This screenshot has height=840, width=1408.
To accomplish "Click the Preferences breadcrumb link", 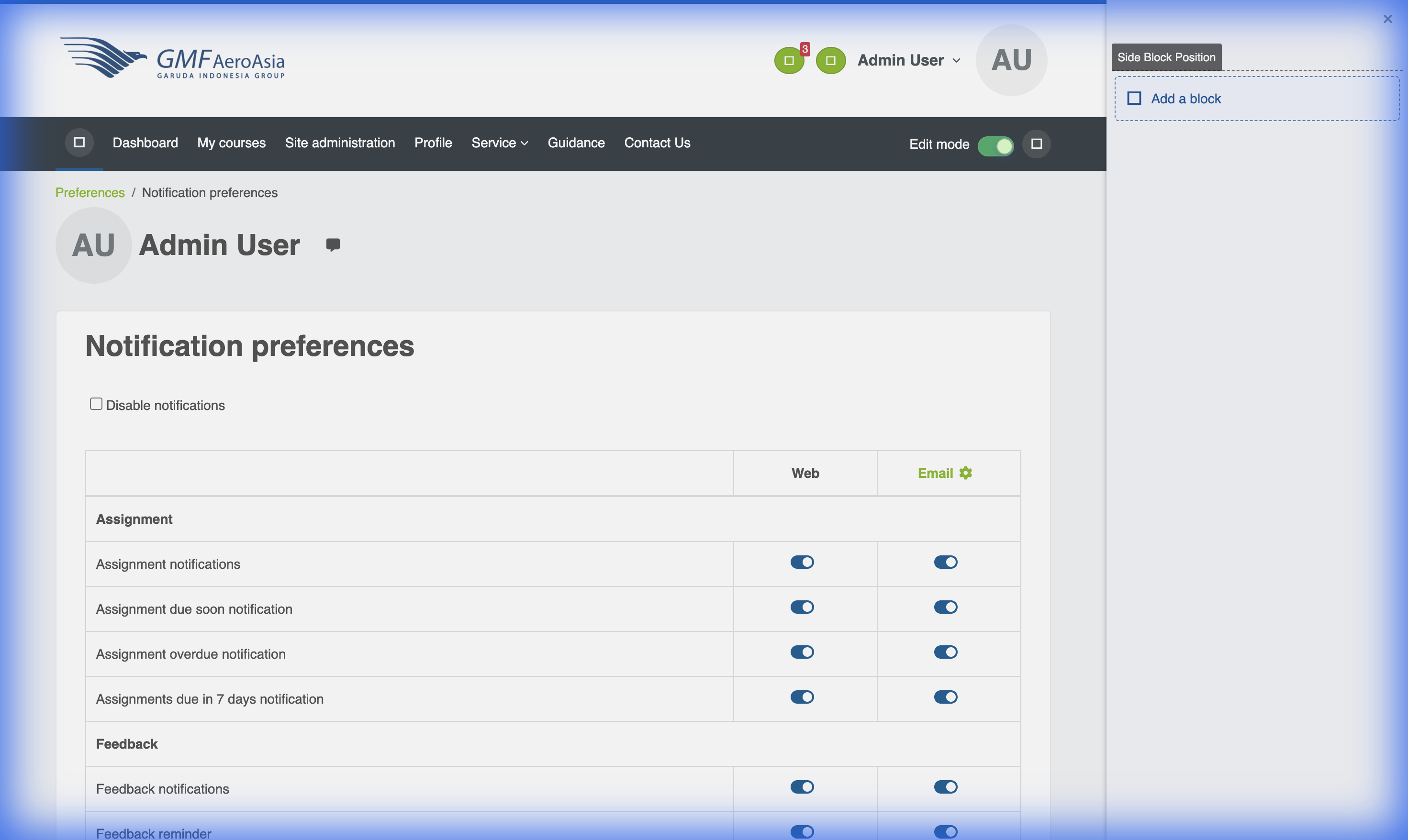I will click(x=90, y=192).
